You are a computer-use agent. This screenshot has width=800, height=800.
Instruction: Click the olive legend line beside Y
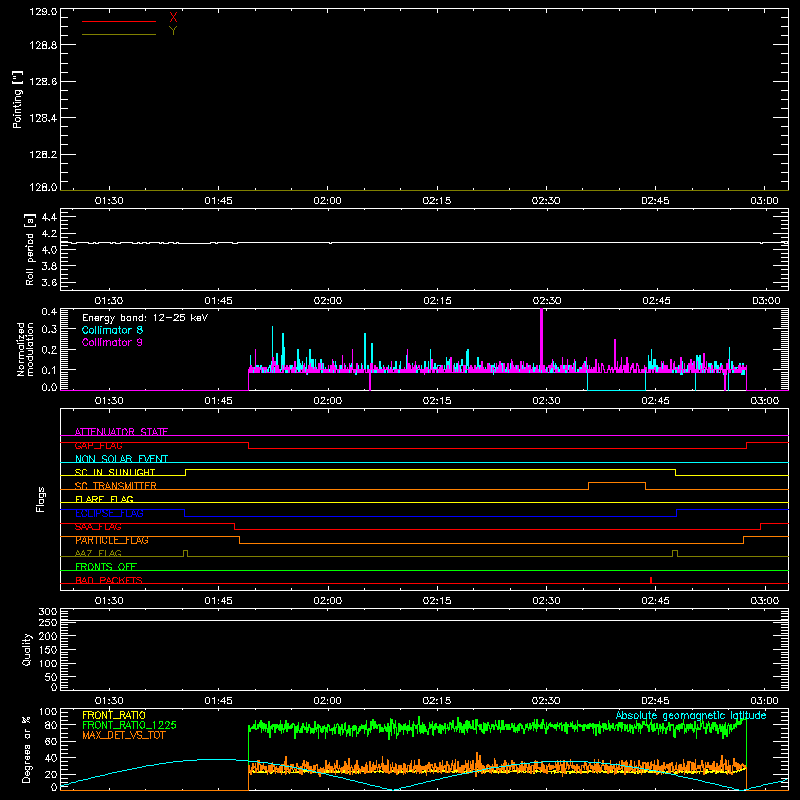coord(119,34)
